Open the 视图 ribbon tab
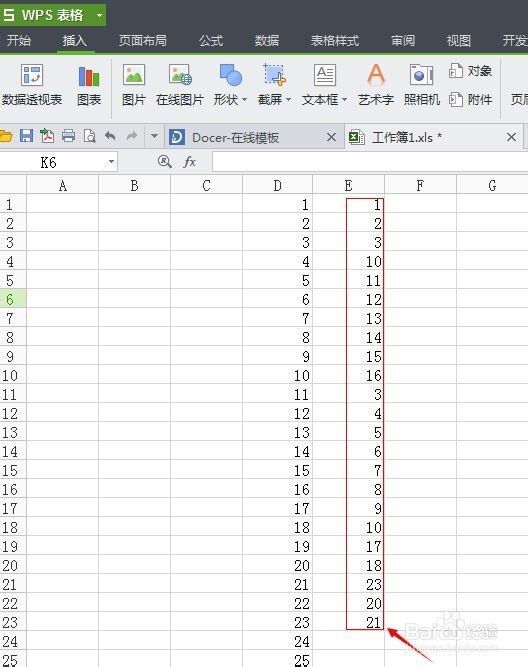 pyautogui.click(x=459, y=41)
